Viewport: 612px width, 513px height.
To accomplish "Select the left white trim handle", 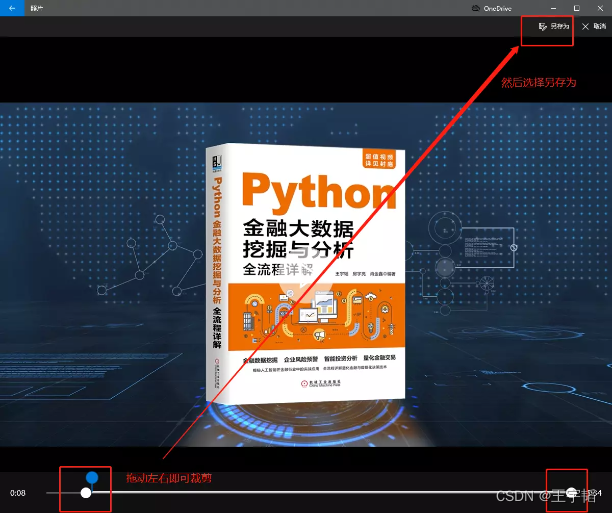I will (x=86, y=493).
